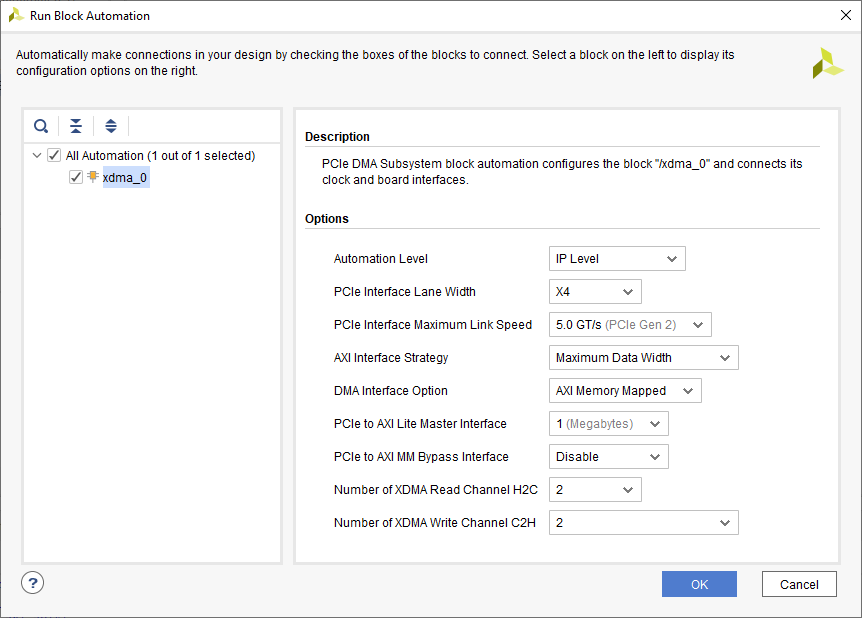The image size is (862, 618).
Task: Collapse the All Automation tree node
Action: pyautogui.click(x=37, y=156)
